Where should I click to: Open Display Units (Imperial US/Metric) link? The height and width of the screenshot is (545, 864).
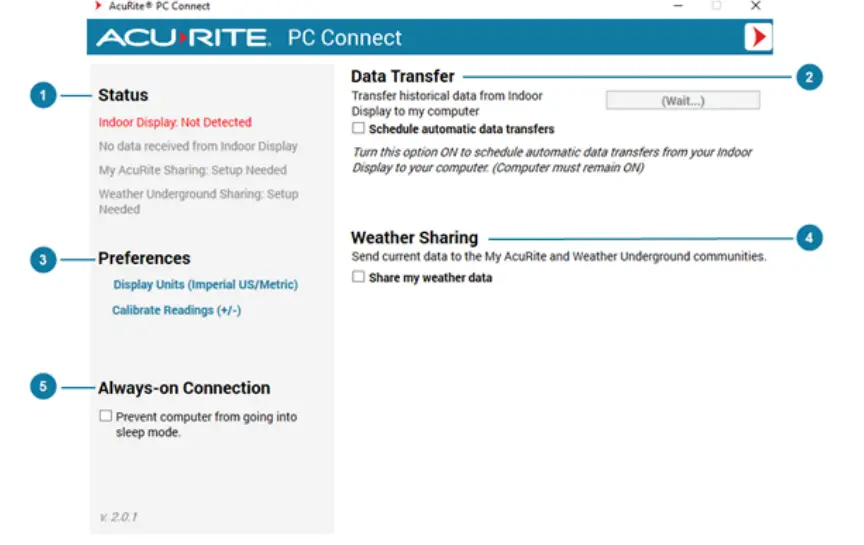point(206,284)
